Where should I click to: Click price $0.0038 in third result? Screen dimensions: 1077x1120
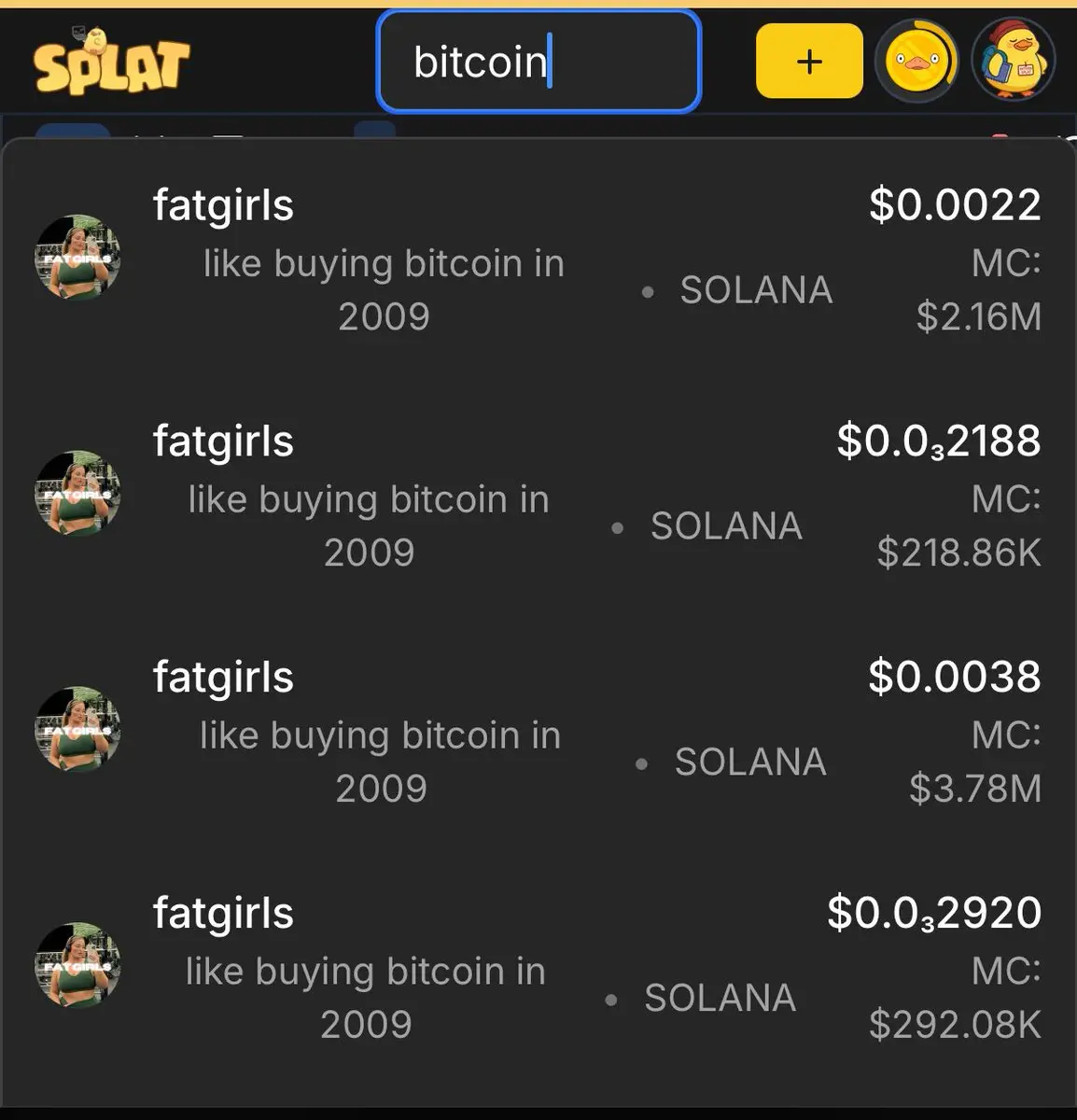pyautogui.click(x=955, y=678)
